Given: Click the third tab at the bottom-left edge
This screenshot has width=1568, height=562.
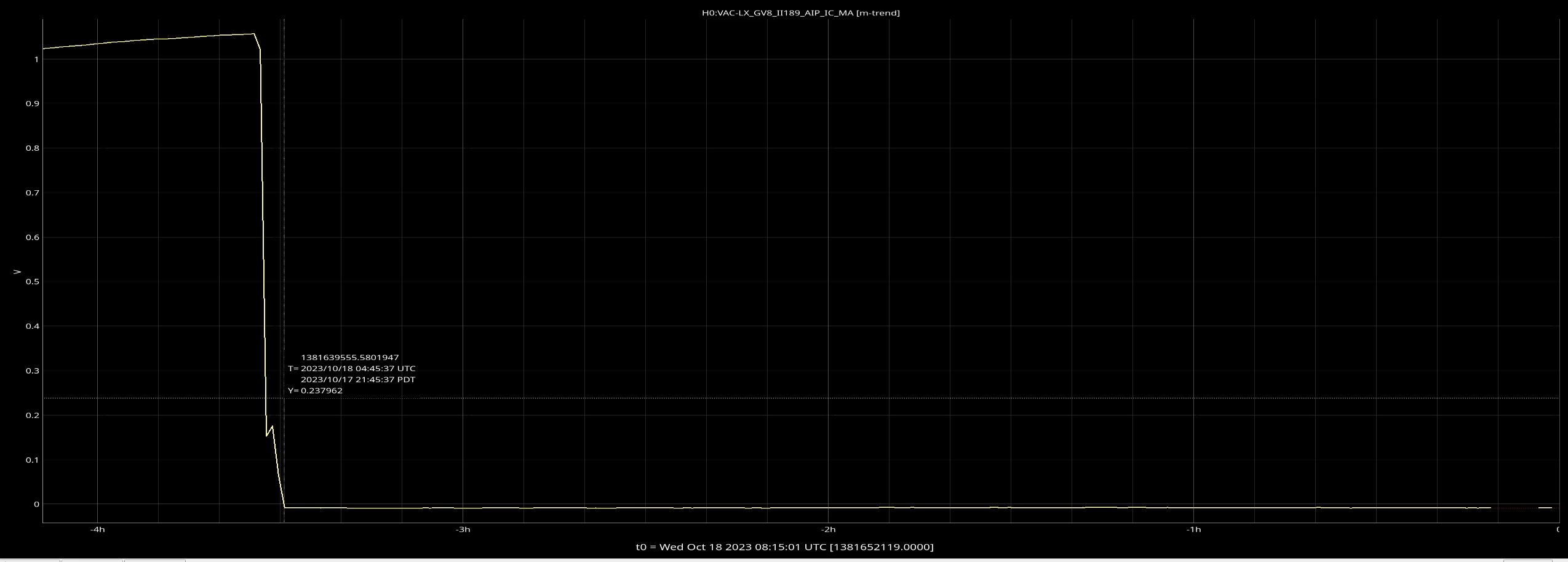Looking at the screenshot, I should point(154,560).
